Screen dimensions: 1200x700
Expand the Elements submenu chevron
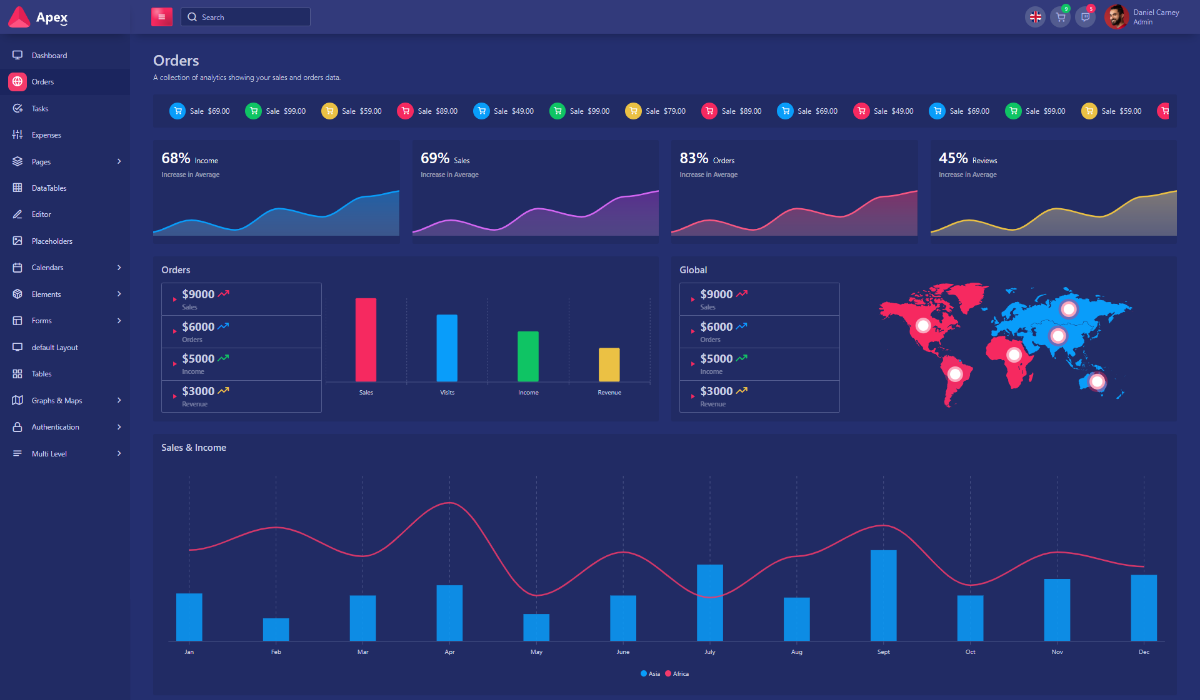pyautogui.click(x=119, y=294)
